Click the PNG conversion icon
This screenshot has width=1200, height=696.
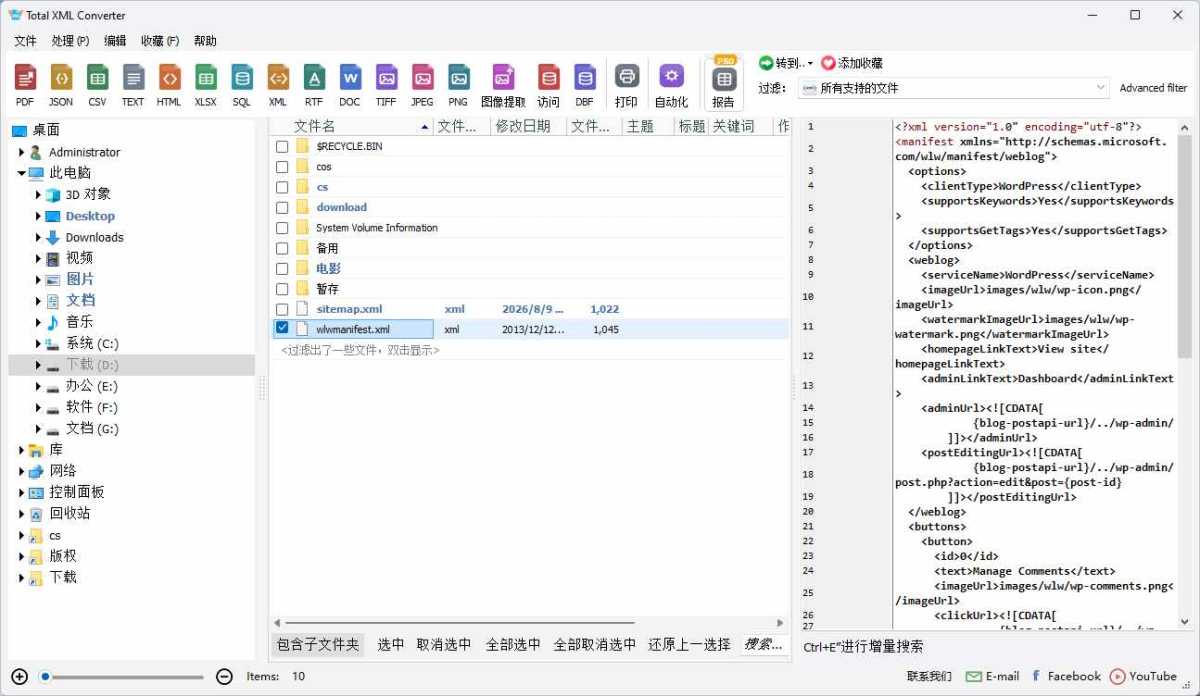coord(458,85)
